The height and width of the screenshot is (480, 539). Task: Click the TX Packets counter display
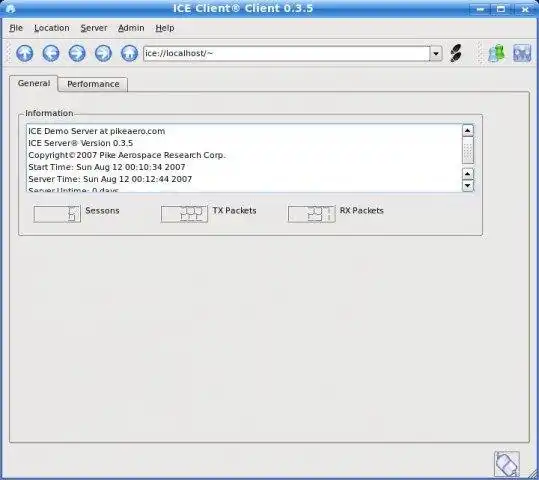(184, 214)
